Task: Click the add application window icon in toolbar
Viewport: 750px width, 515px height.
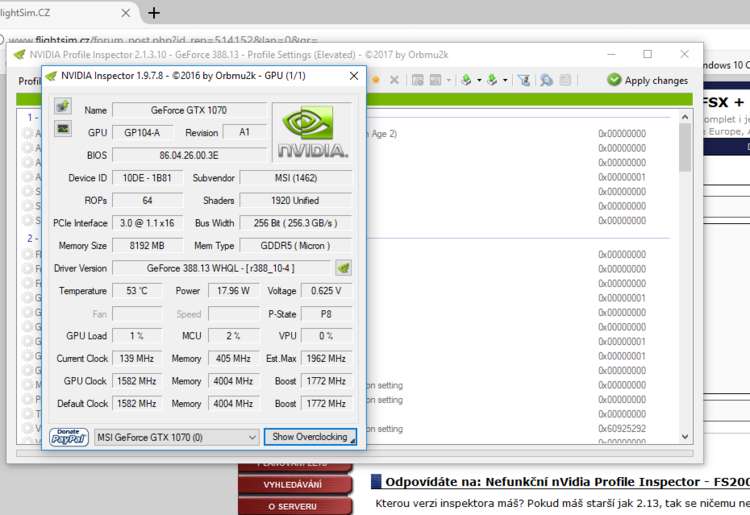Action: point(418,80)
